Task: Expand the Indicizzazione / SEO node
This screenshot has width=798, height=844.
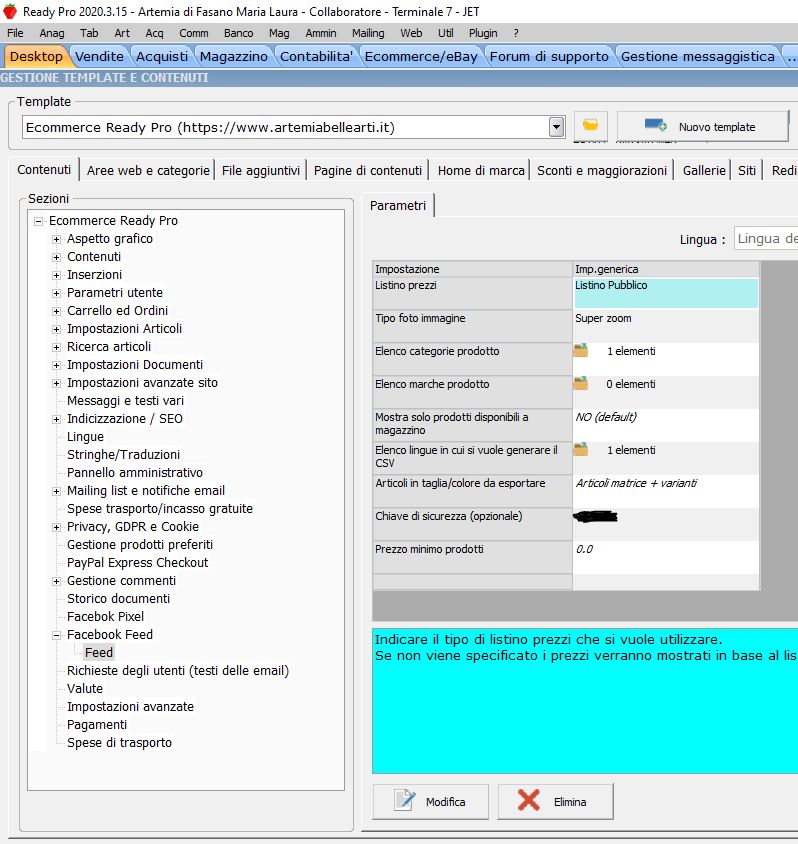Action: [57, 419]
